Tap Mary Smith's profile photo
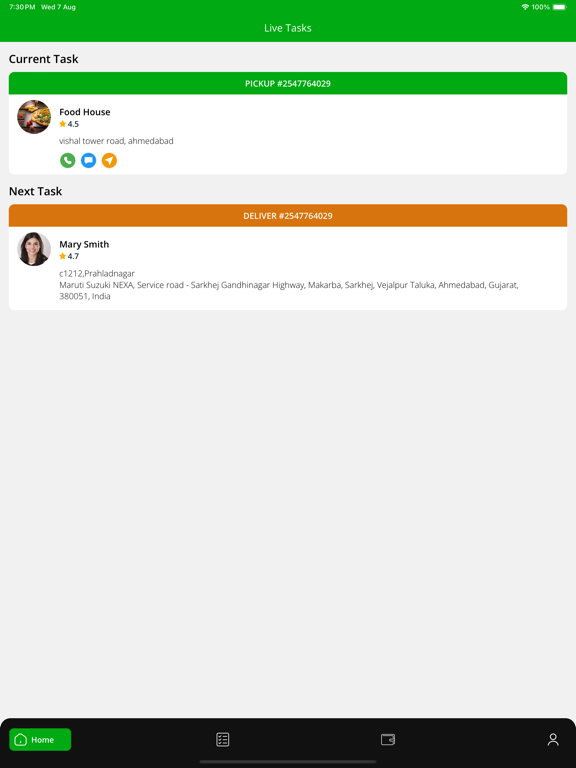 [34, 249]
